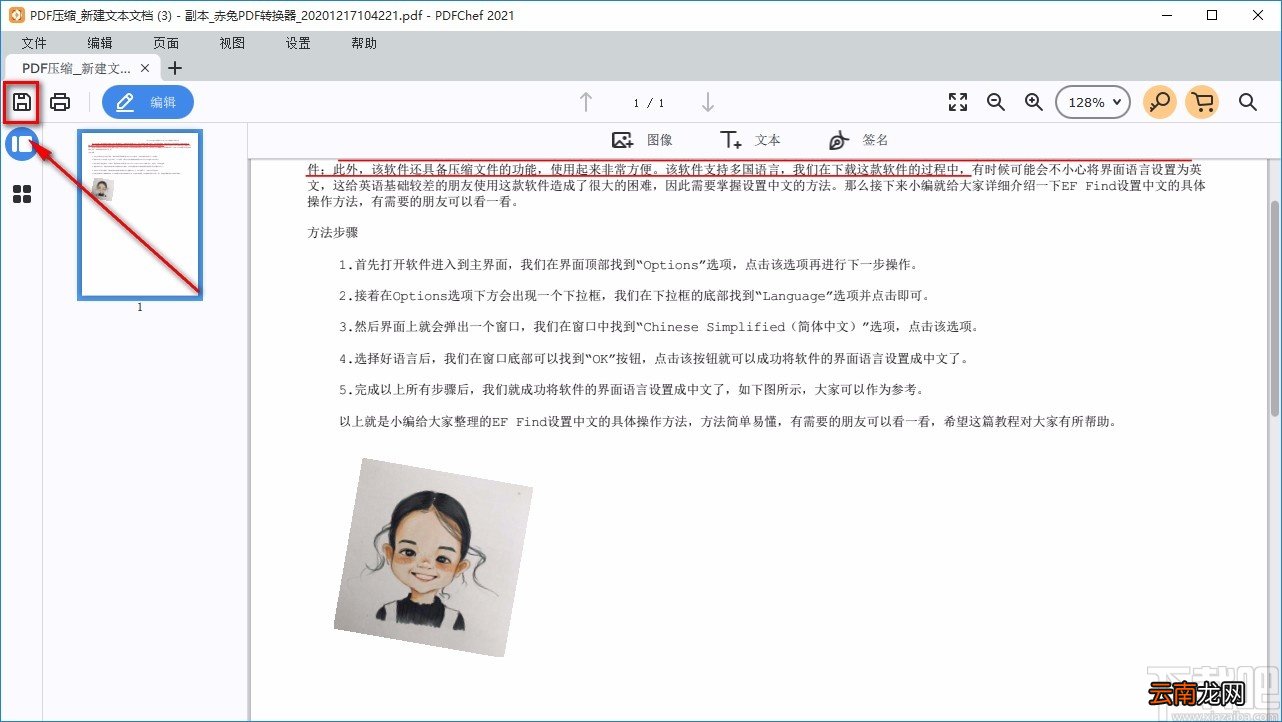Open the orange shopping cart purchase icon
The width and height of the screenshot is (1282, 722).
point(1203,102)
